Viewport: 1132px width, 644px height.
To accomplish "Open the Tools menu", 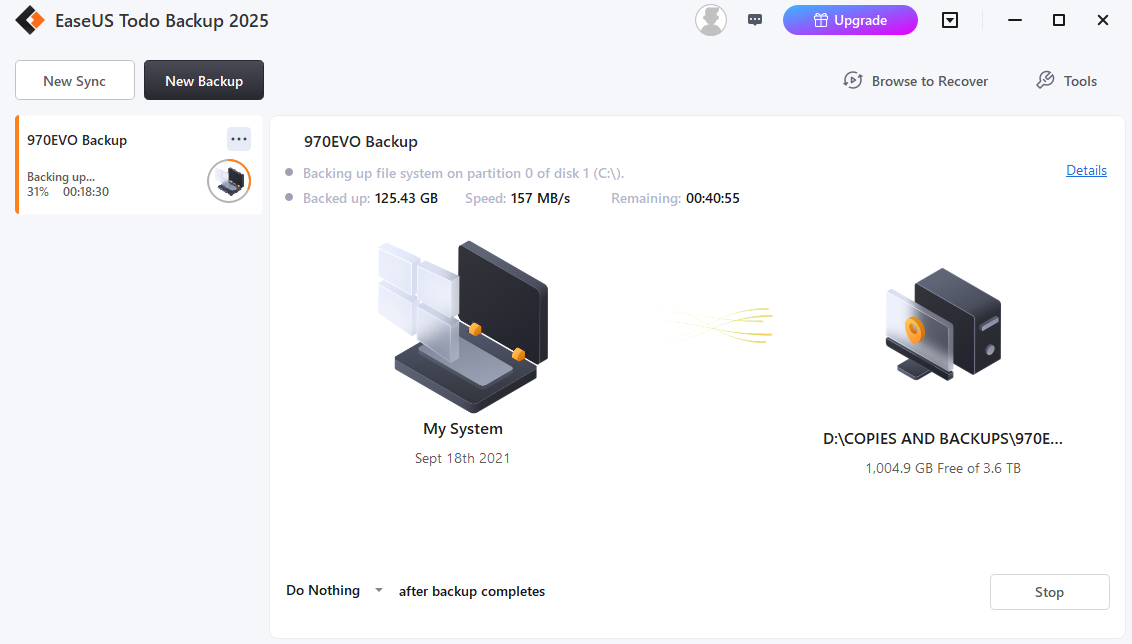I will coord(1066,81).
